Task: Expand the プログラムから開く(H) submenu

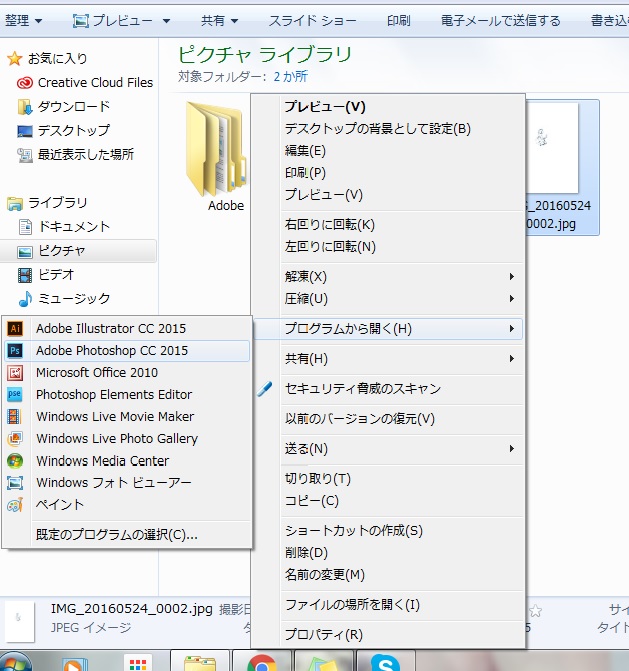Action: tap(512, 329)
